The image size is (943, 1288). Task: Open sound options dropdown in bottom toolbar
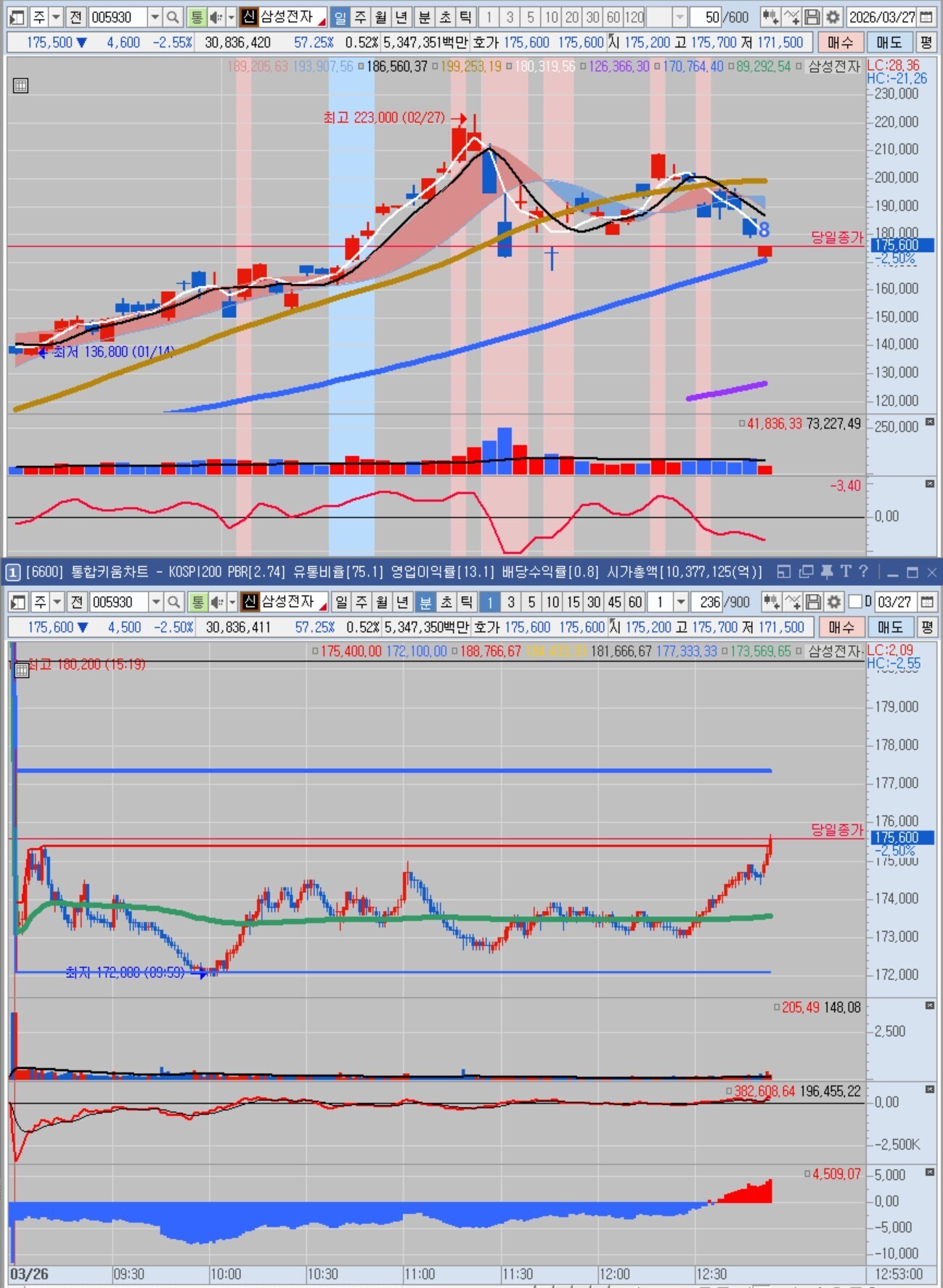232,602
